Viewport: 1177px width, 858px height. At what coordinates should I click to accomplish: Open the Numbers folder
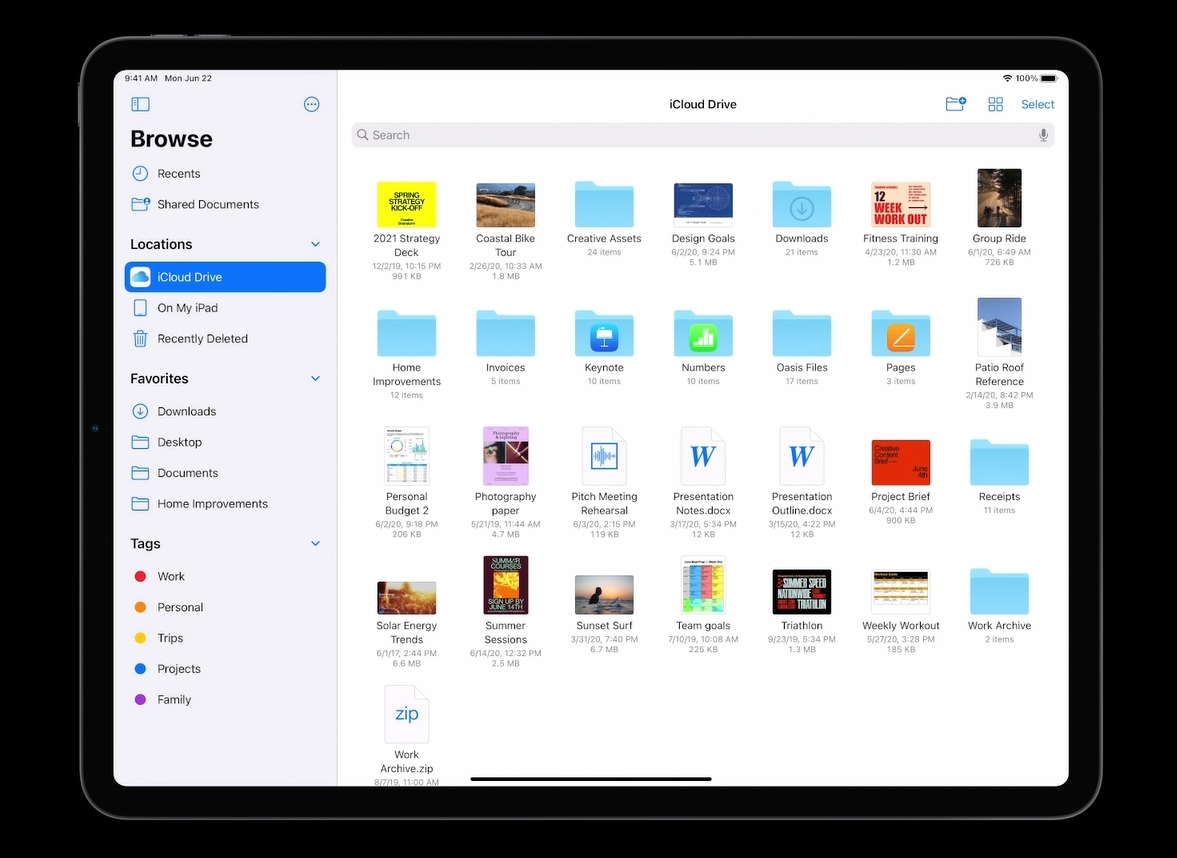click(x=703, y=334)
